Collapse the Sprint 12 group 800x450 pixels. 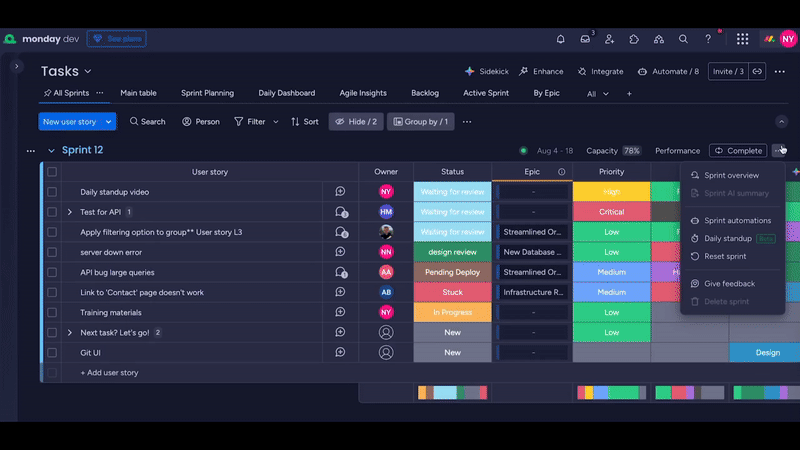point(51,151)
